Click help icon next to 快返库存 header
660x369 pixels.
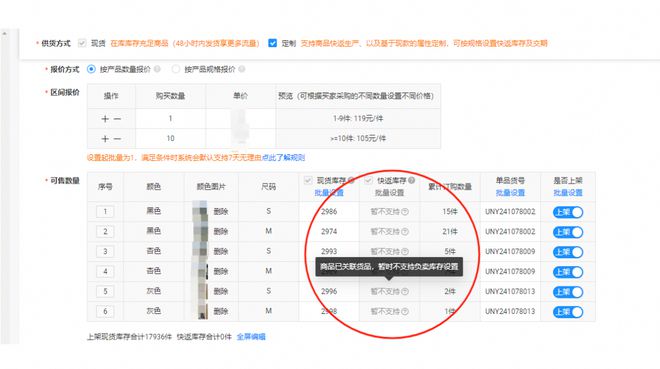click(x=412, y=181)
